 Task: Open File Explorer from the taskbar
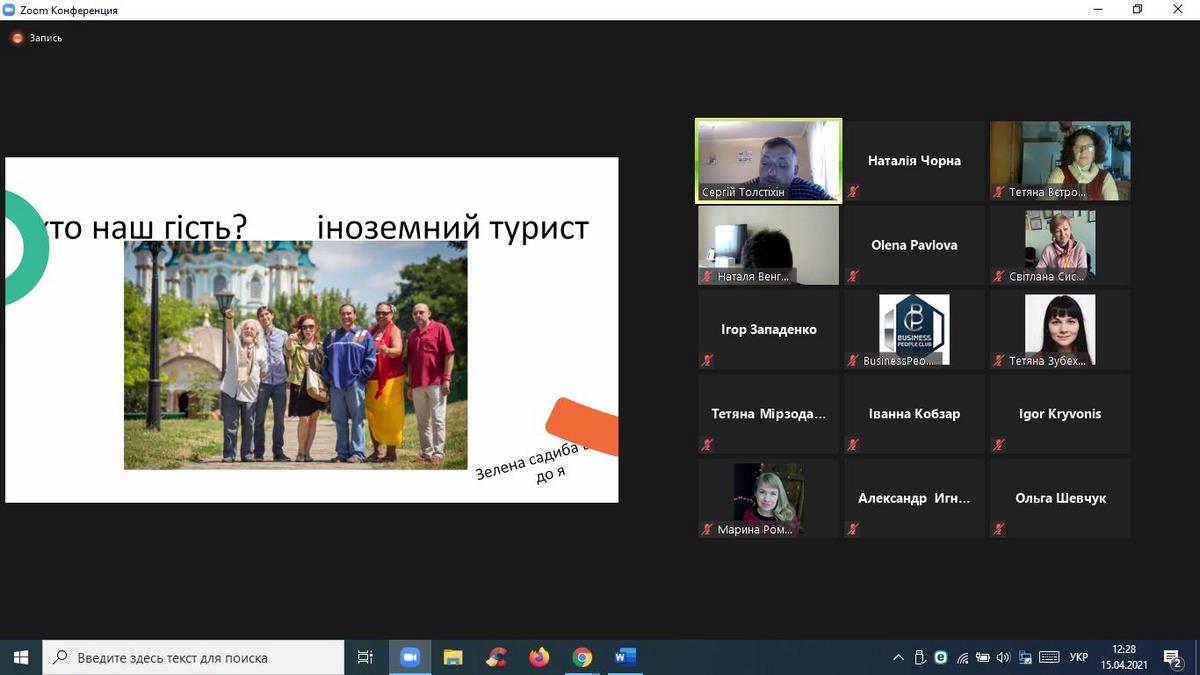pyautogui.click(x=453, y=657)
